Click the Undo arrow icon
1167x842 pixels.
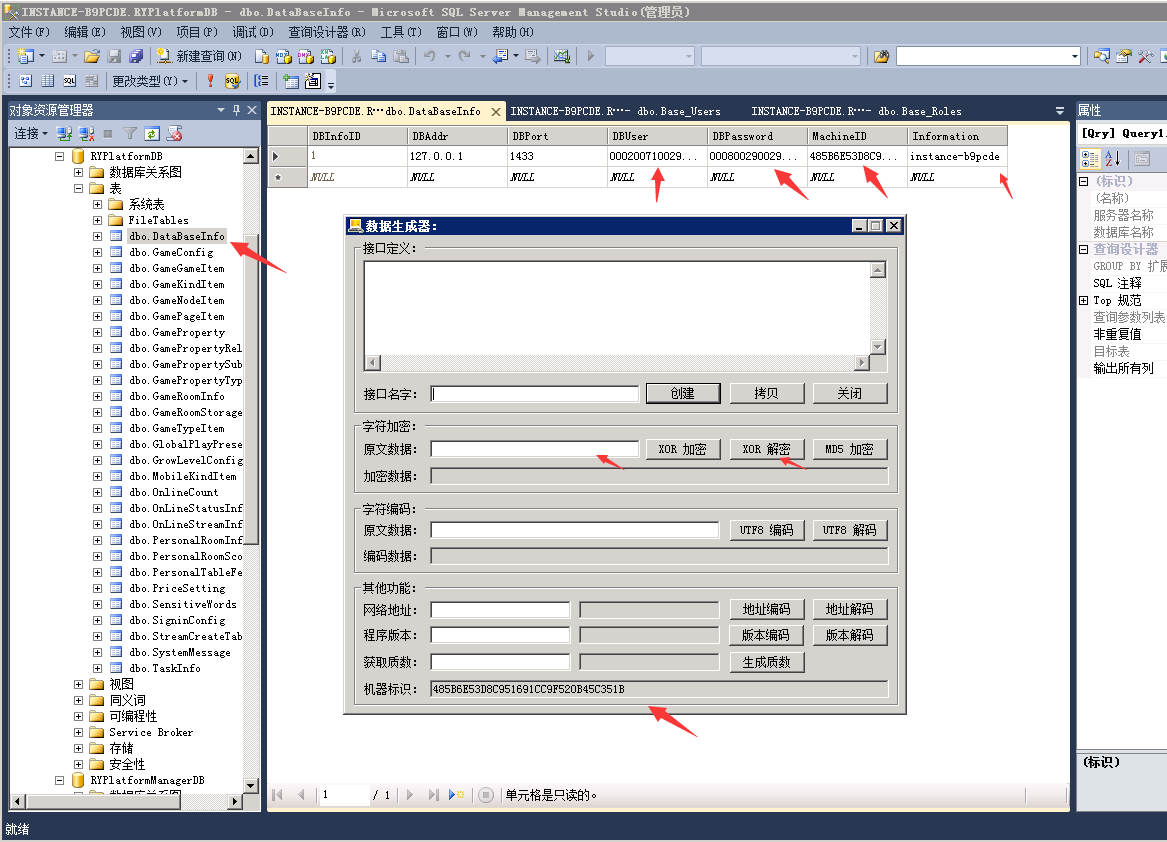(x=429, y=56)
